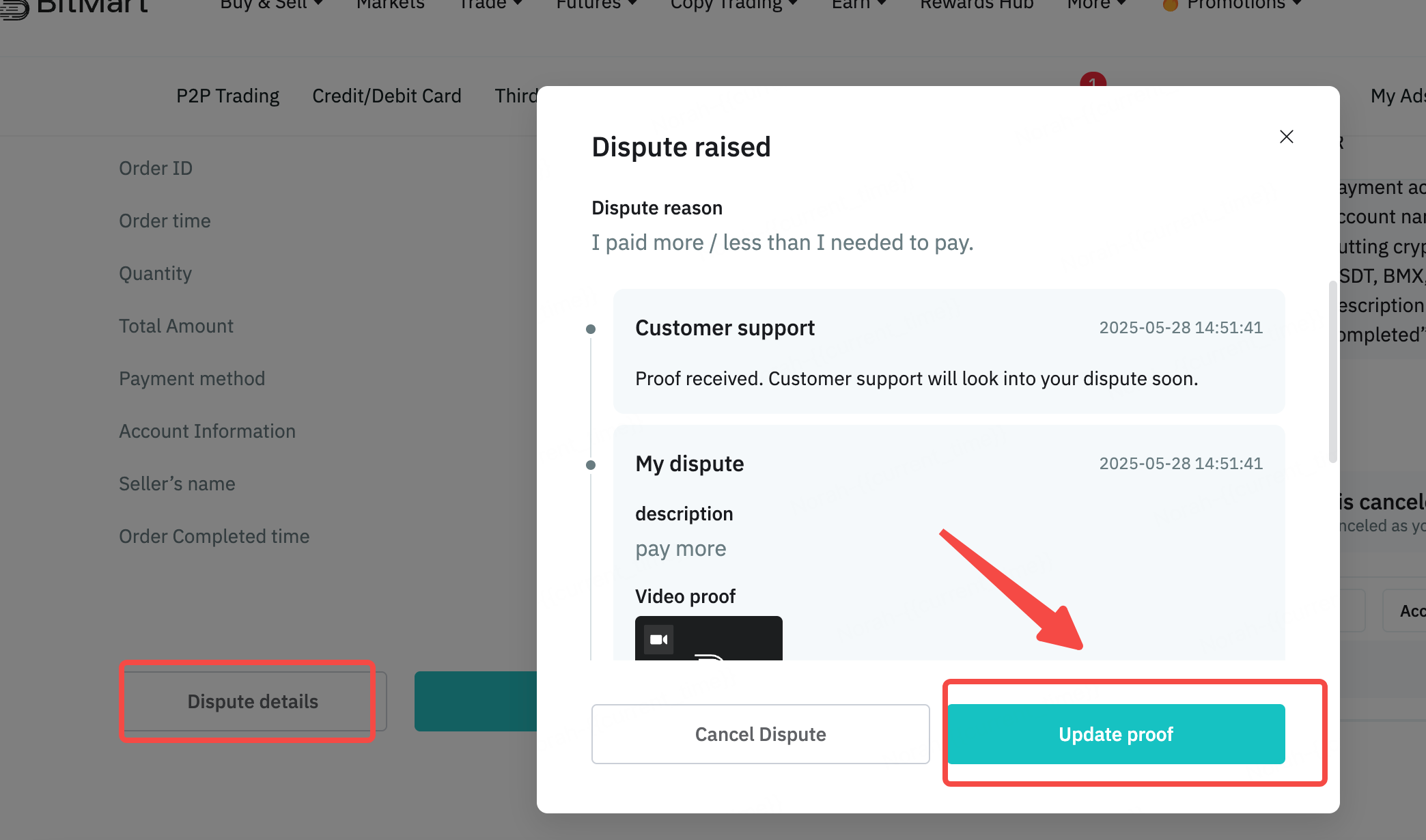This screenshot has width=1426, height=840.
Task: Click the video camera icon on proof thumbnail
Action: click(658, 639)
